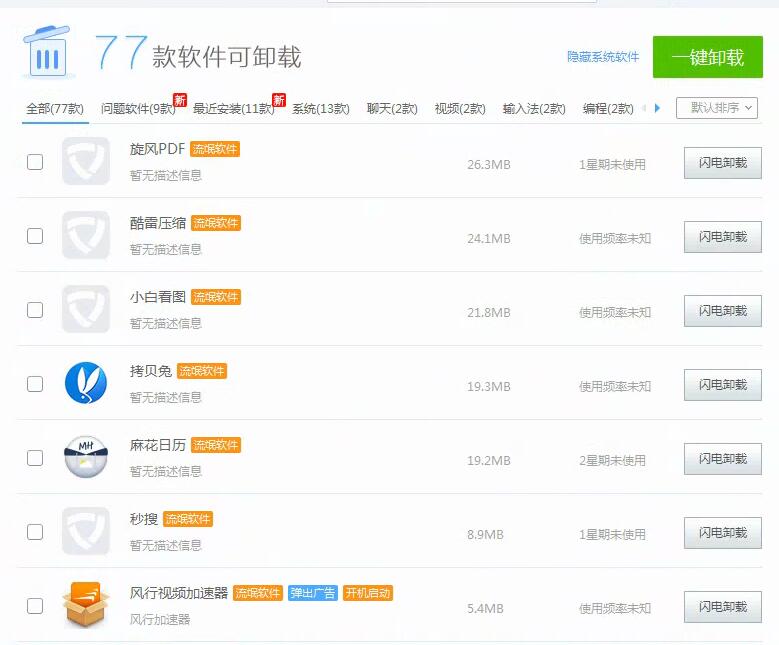Click the 流氓软件 tag on 酷雷压缩
779x645 pixels.
[216, 223]
